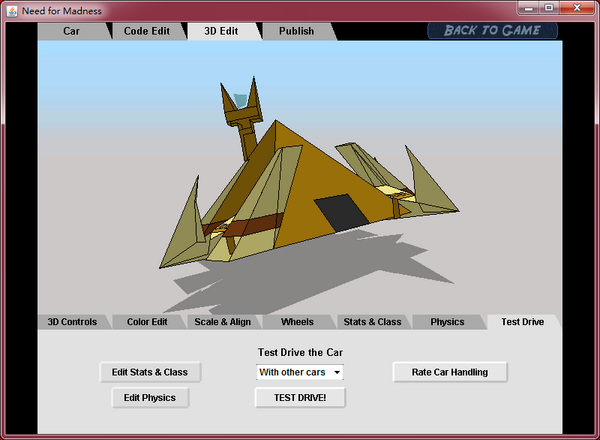
Task: Open the 3D Controls tab
Action: coord(72,322)
